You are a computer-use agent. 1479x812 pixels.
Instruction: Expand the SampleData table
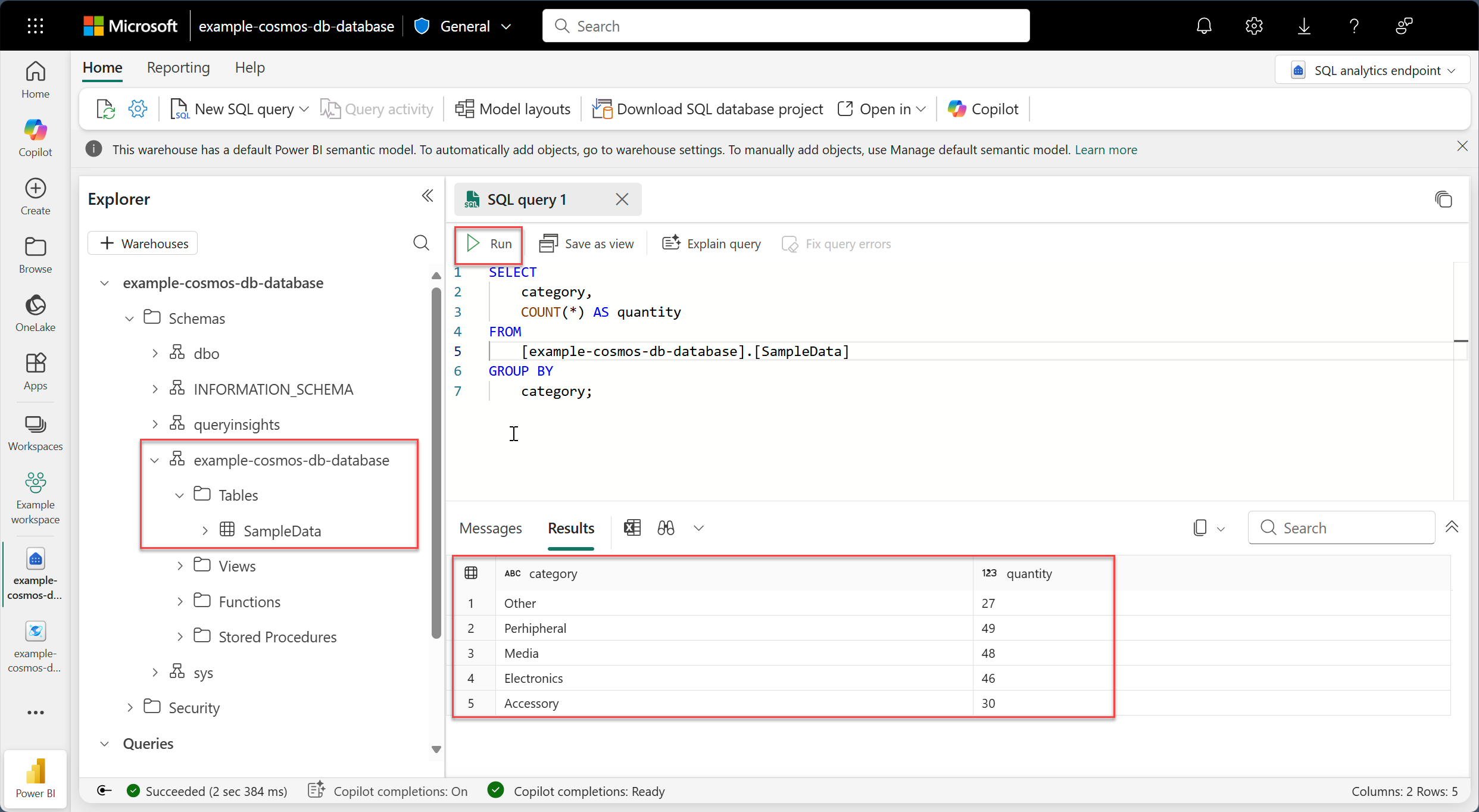point(205,530)
